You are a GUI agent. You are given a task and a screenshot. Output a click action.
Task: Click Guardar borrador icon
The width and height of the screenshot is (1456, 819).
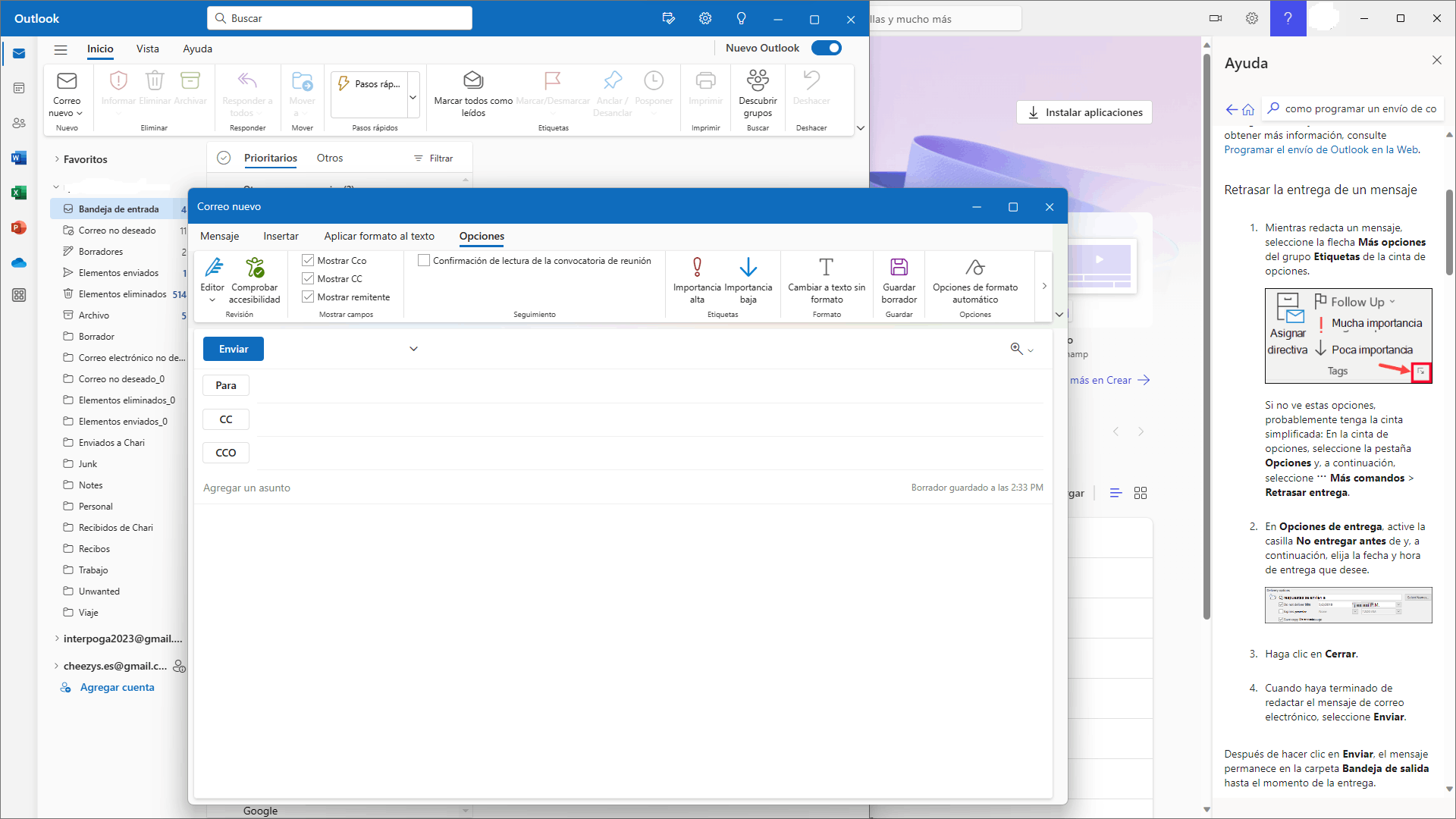click(899, 268)
